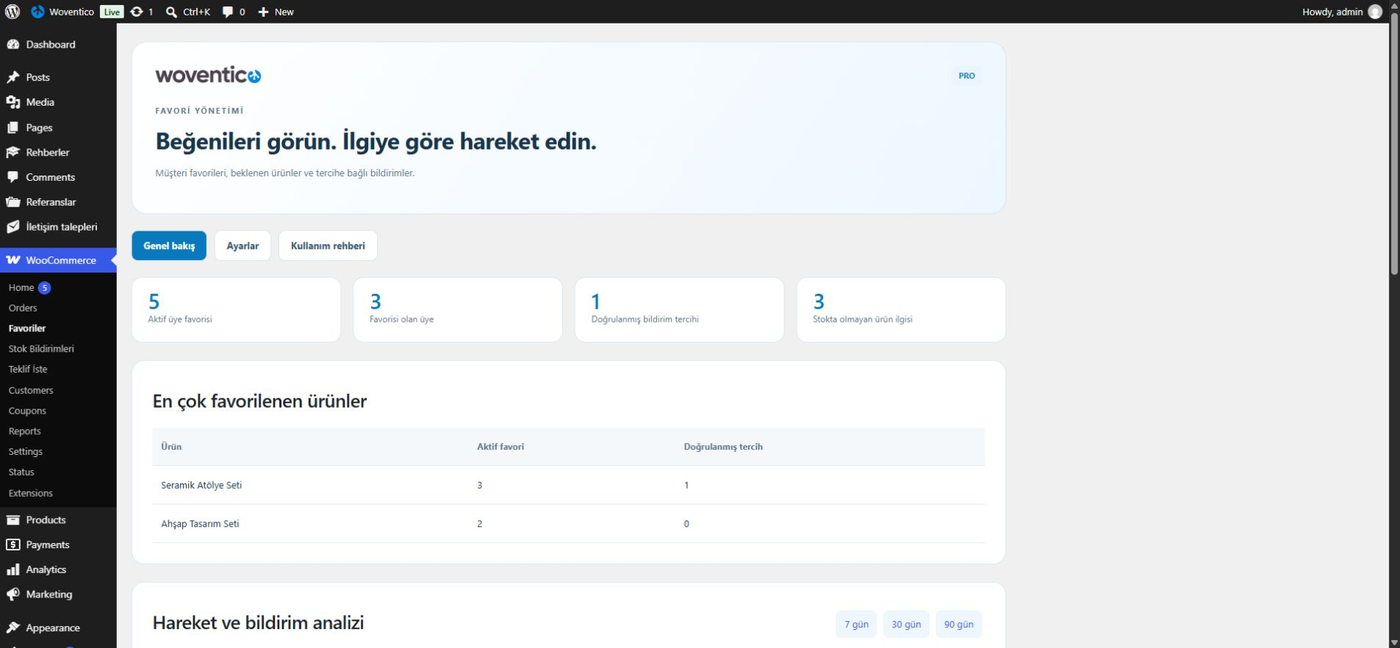
Task: Click the Comments bubble icon in sidebar
Action: pos(13,177)
